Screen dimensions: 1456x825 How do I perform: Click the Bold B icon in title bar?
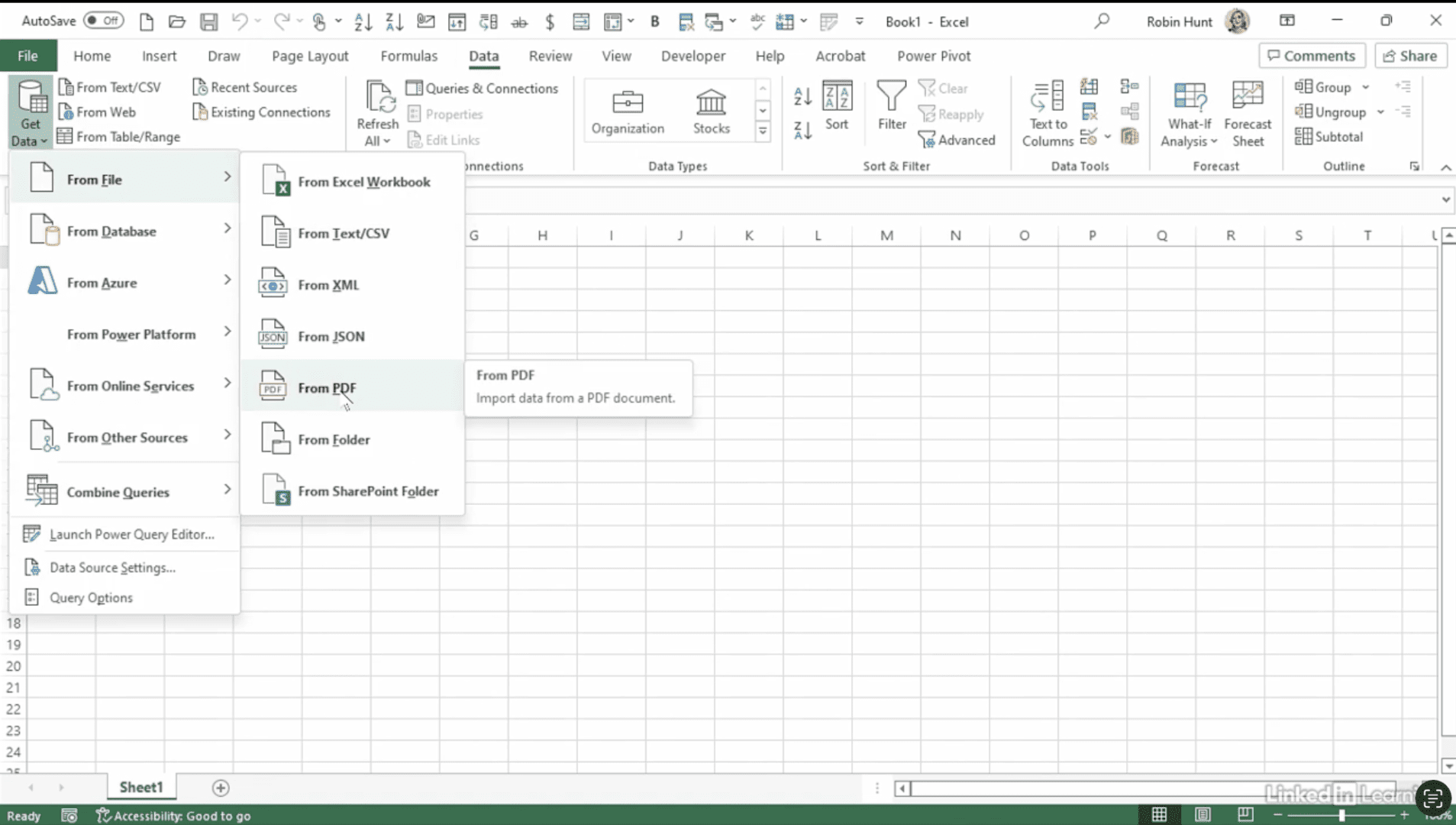click(654, 21)
